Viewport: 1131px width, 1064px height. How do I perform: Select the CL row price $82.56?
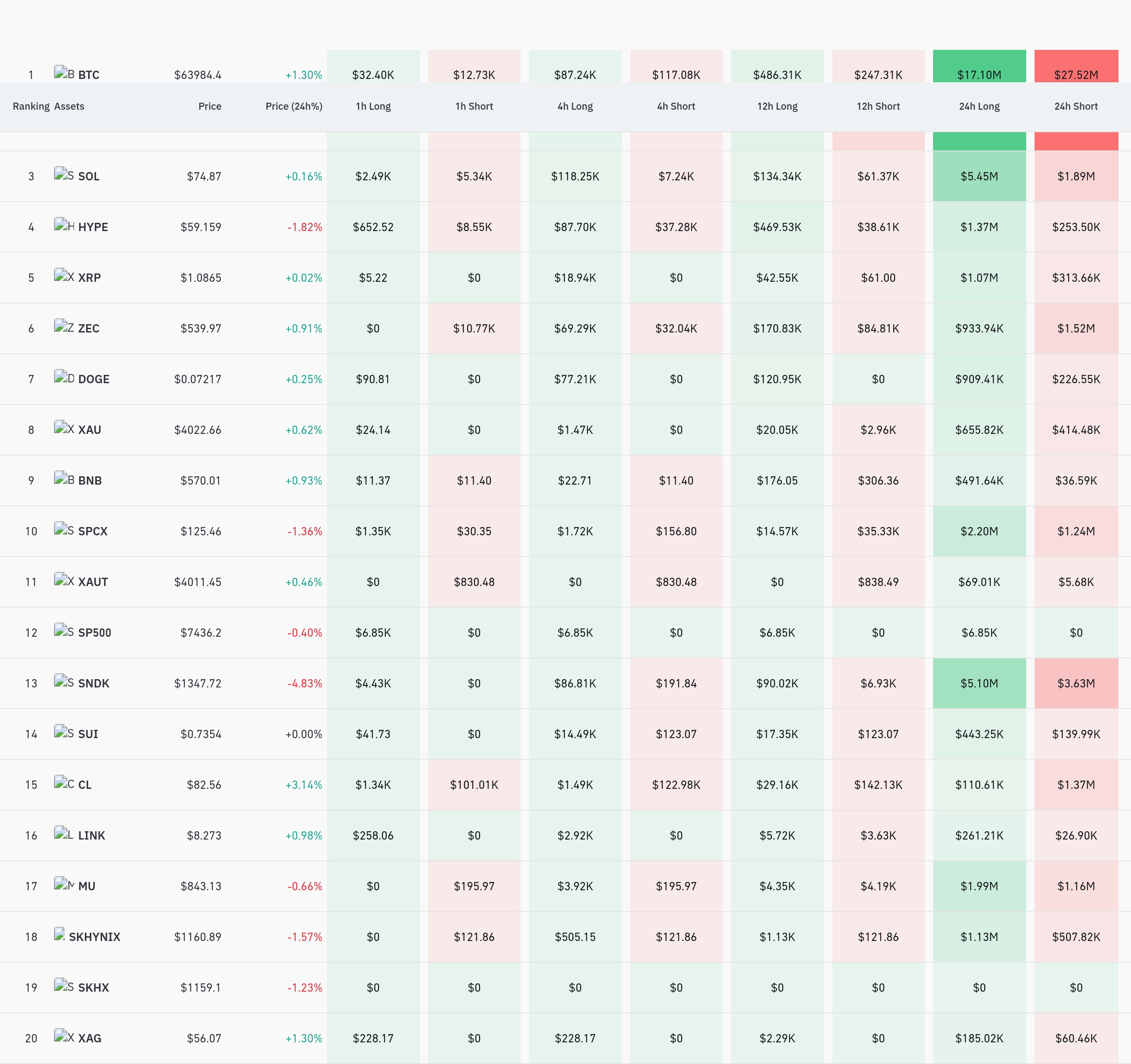pyautogui.click(x=204, y=785)
